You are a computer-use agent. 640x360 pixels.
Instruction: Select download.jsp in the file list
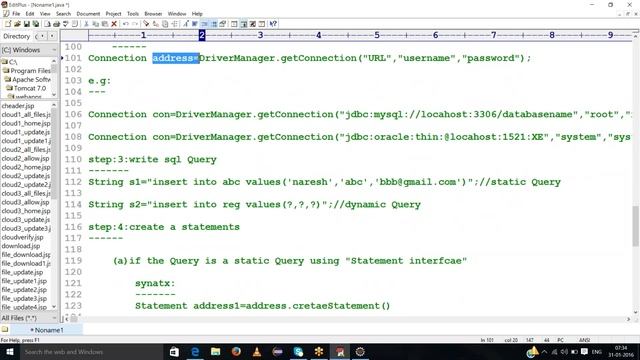pyautogui.click(x=21, y=246)
